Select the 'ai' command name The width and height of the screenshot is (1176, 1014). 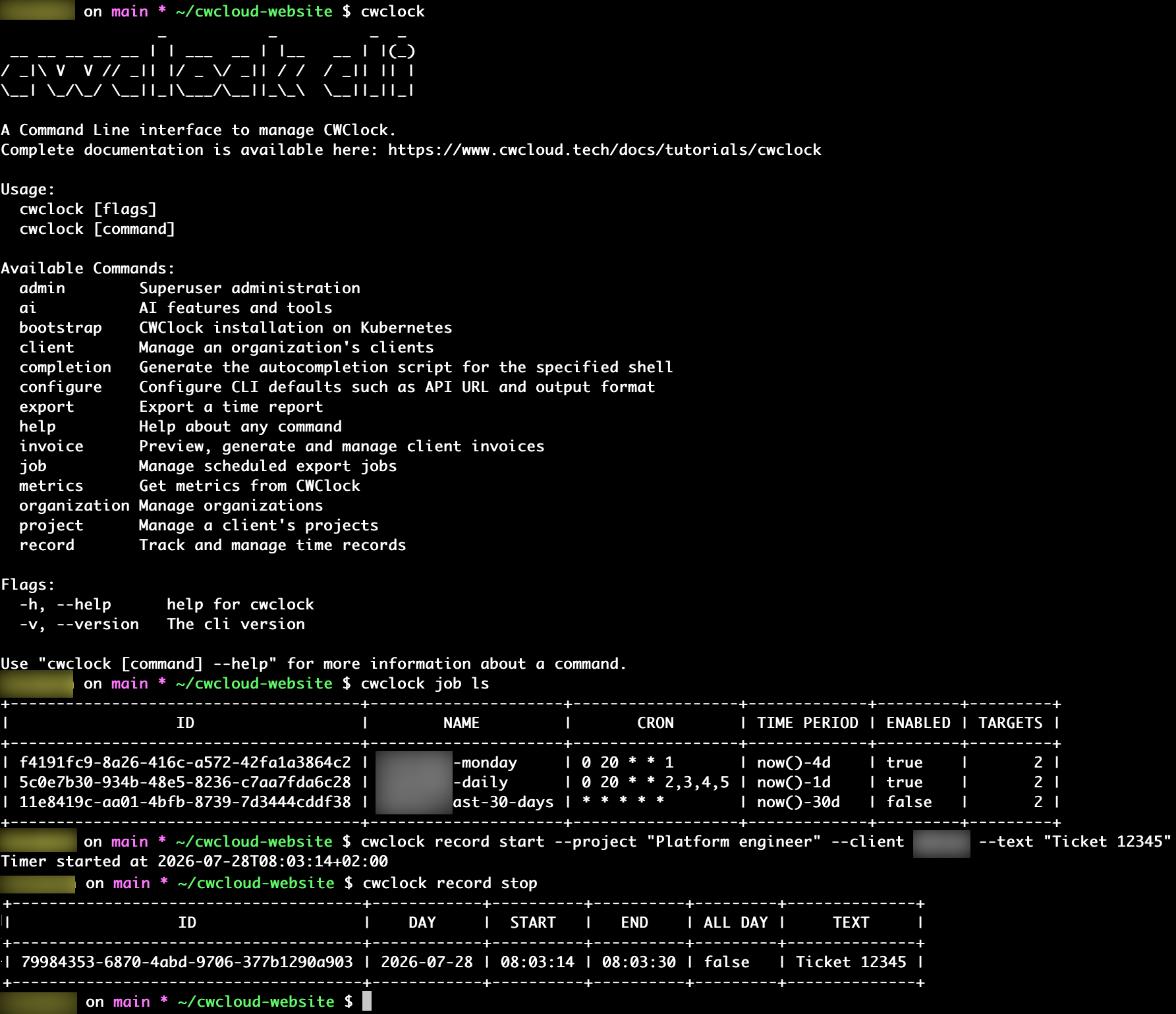(x=28, y=308)
